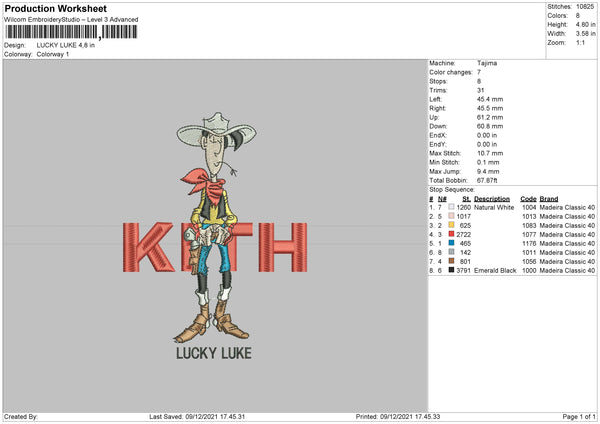The height and width of the screenshot is (424, 600).
Task: Click the 'Created By:' footer label
Action: click(21, 417)
